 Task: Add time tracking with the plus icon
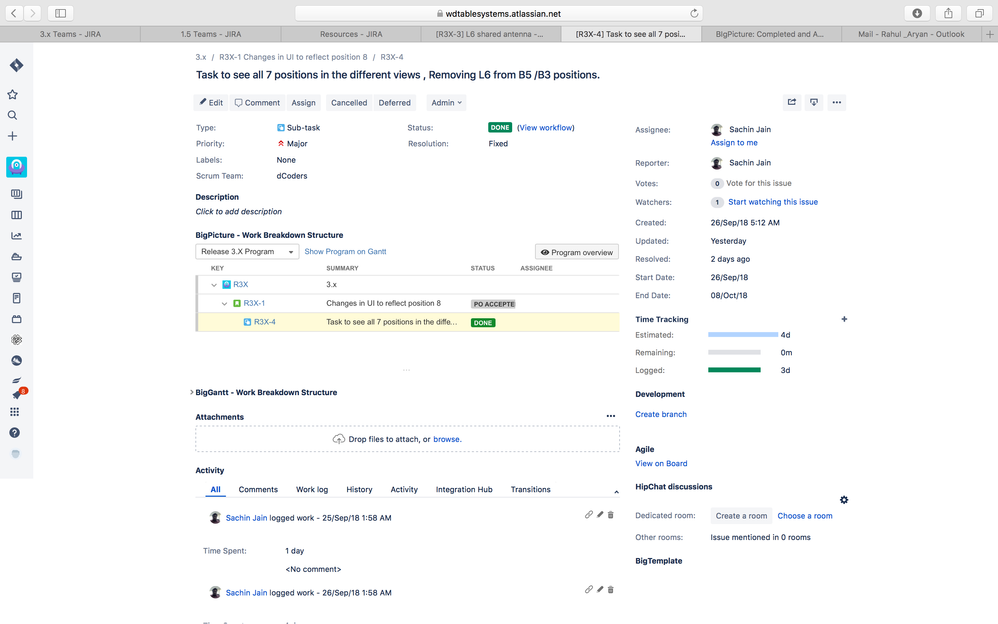tap(844, 319)
